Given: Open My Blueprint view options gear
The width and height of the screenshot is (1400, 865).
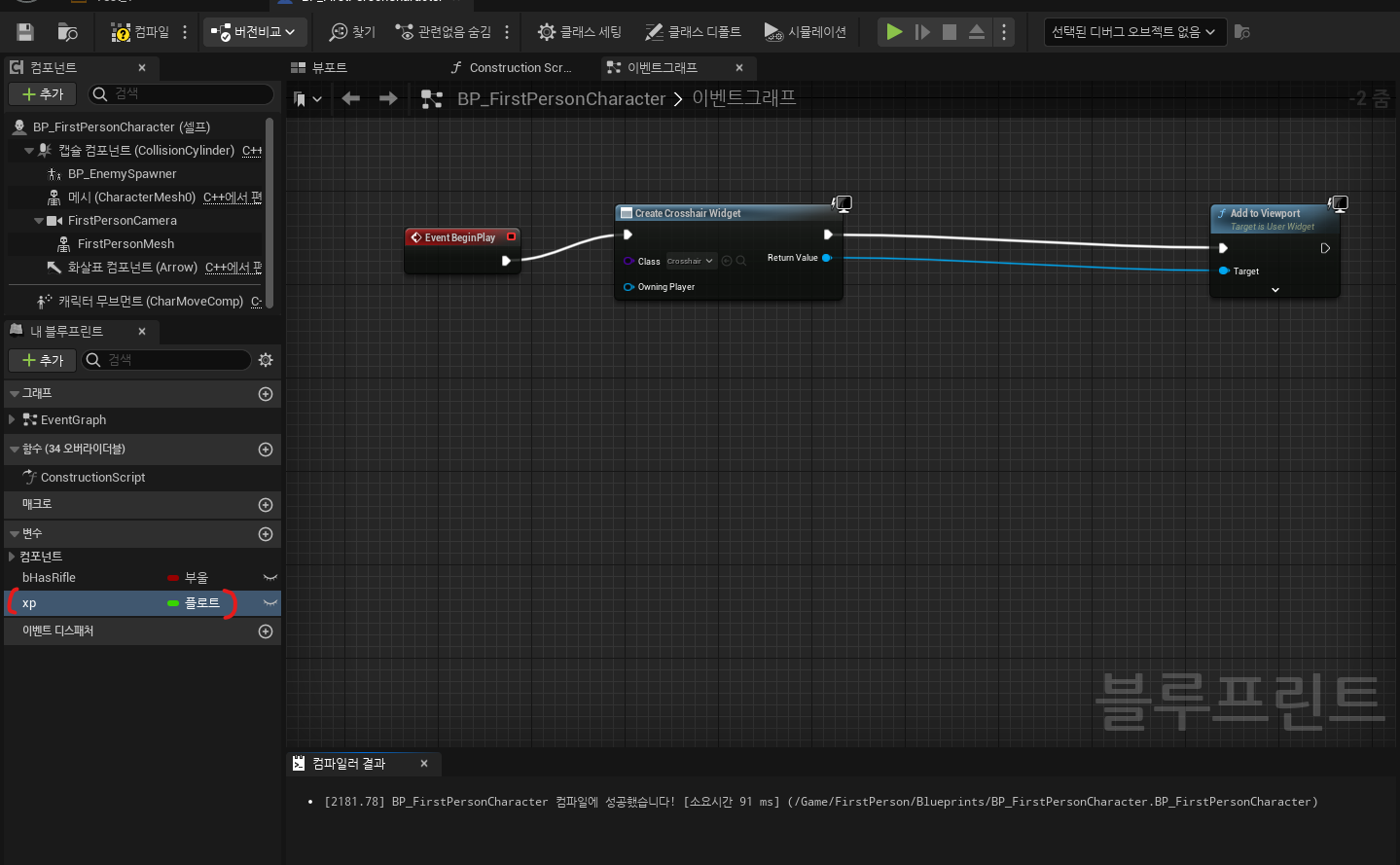Looking at the screenshot, I should 266,360.
